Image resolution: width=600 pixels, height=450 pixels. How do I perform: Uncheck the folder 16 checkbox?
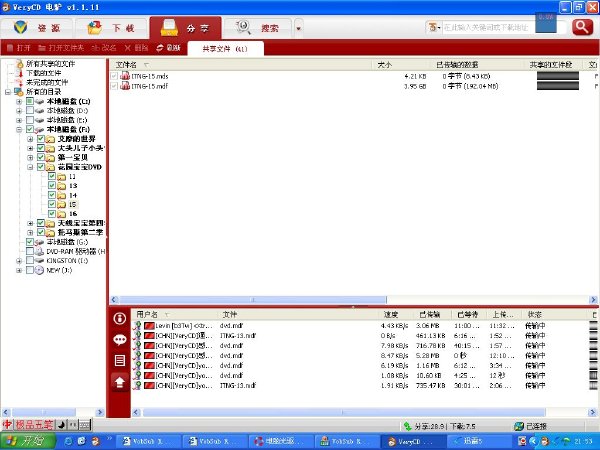pyautogui.click(x=52, y=214)
